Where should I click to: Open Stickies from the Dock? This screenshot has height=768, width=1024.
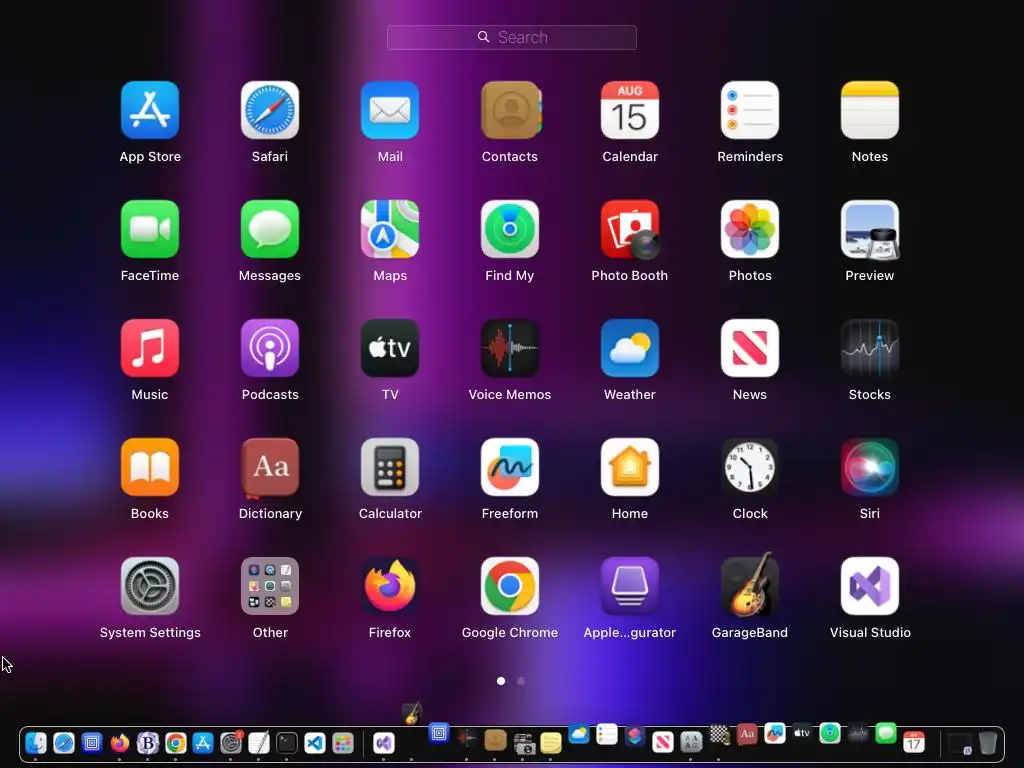(551, 743)
